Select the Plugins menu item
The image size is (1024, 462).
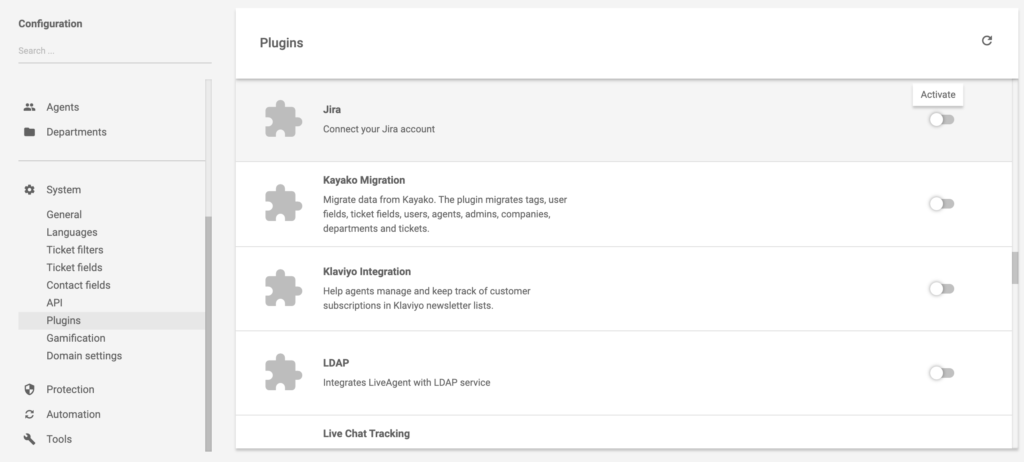click(111, 320)
